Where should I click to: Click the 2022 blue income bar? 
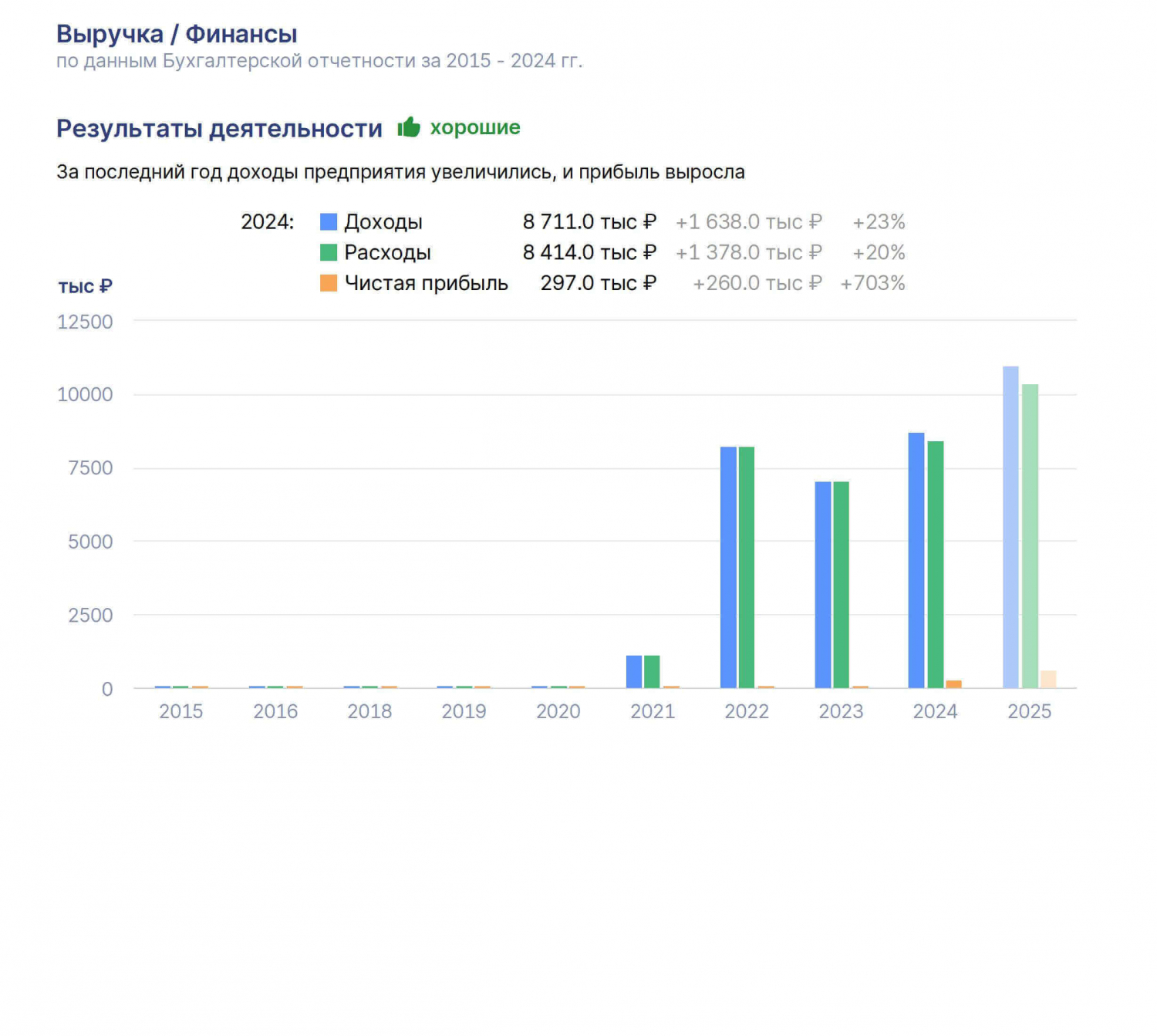[x=728, y=567]
